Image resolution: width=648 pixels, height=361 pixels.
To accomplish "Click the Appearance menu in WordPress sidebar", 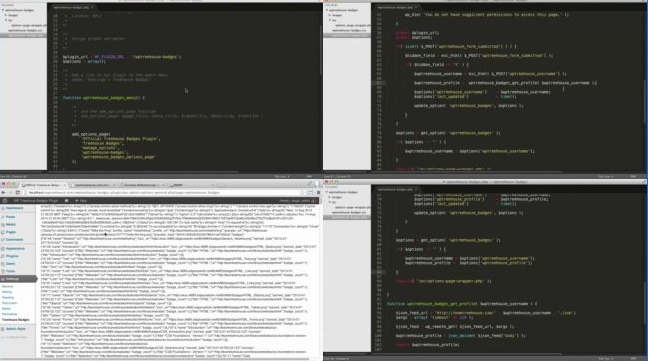I will (15, 249).
